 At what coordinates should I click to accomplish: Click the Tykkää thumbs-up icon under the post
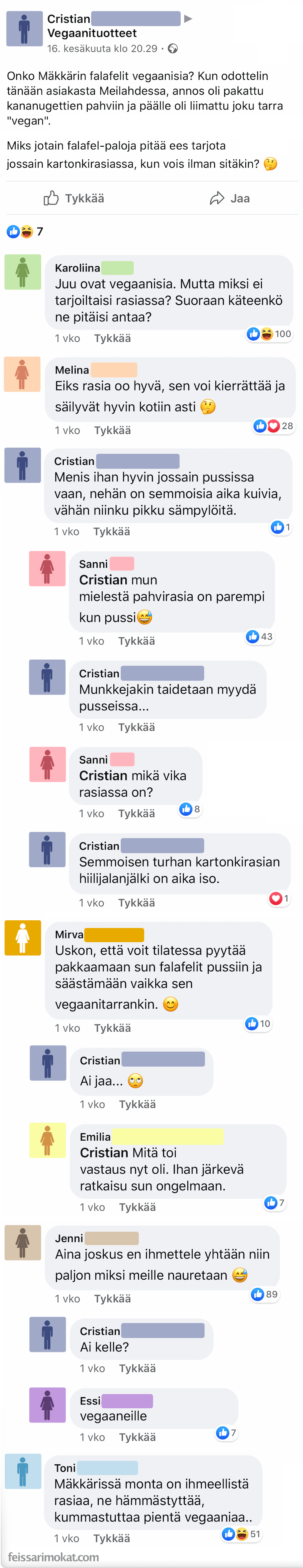click(51, 198)
